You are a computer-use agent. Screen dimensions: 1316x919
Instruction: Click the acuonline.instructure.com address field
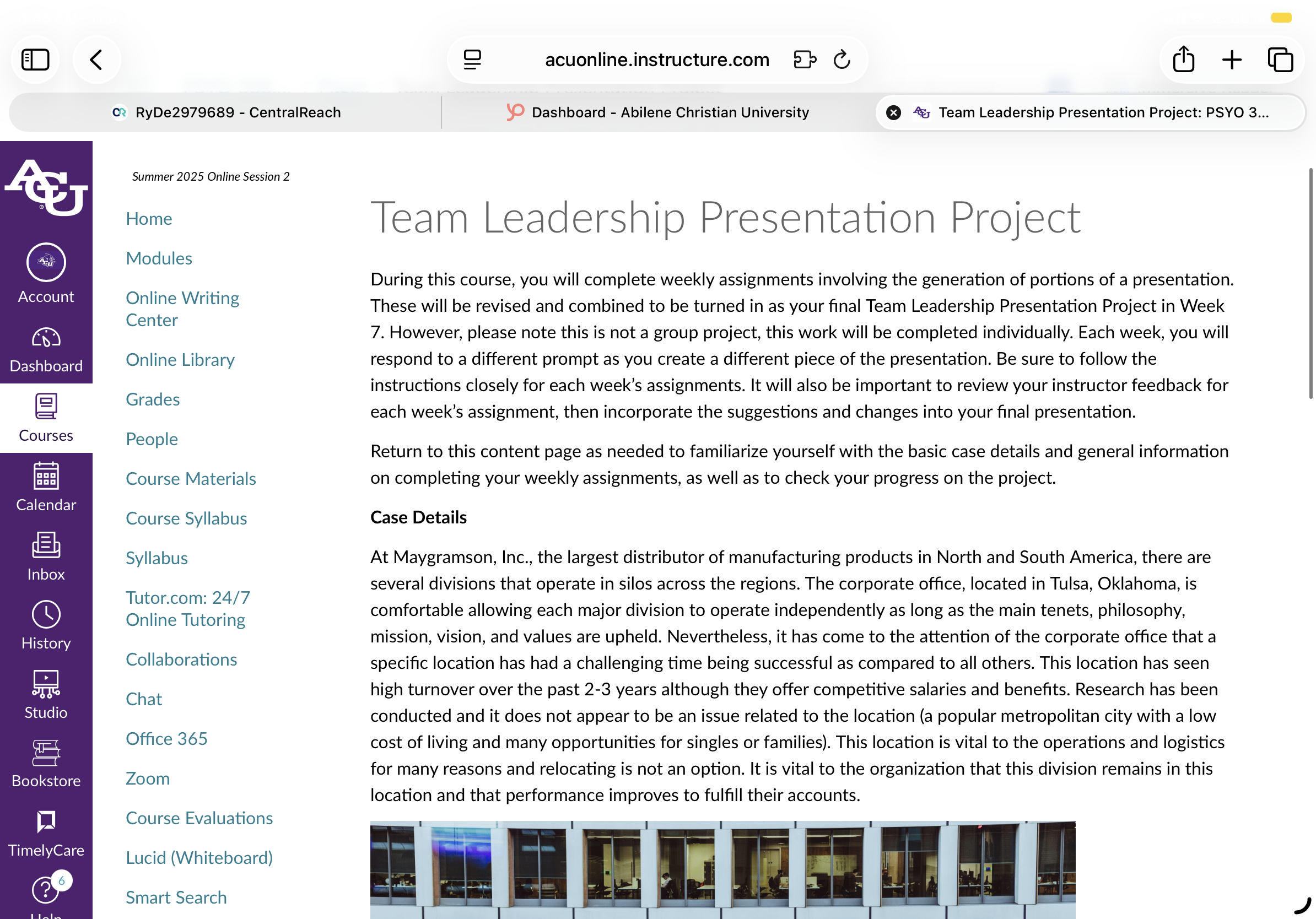(657, 60)
